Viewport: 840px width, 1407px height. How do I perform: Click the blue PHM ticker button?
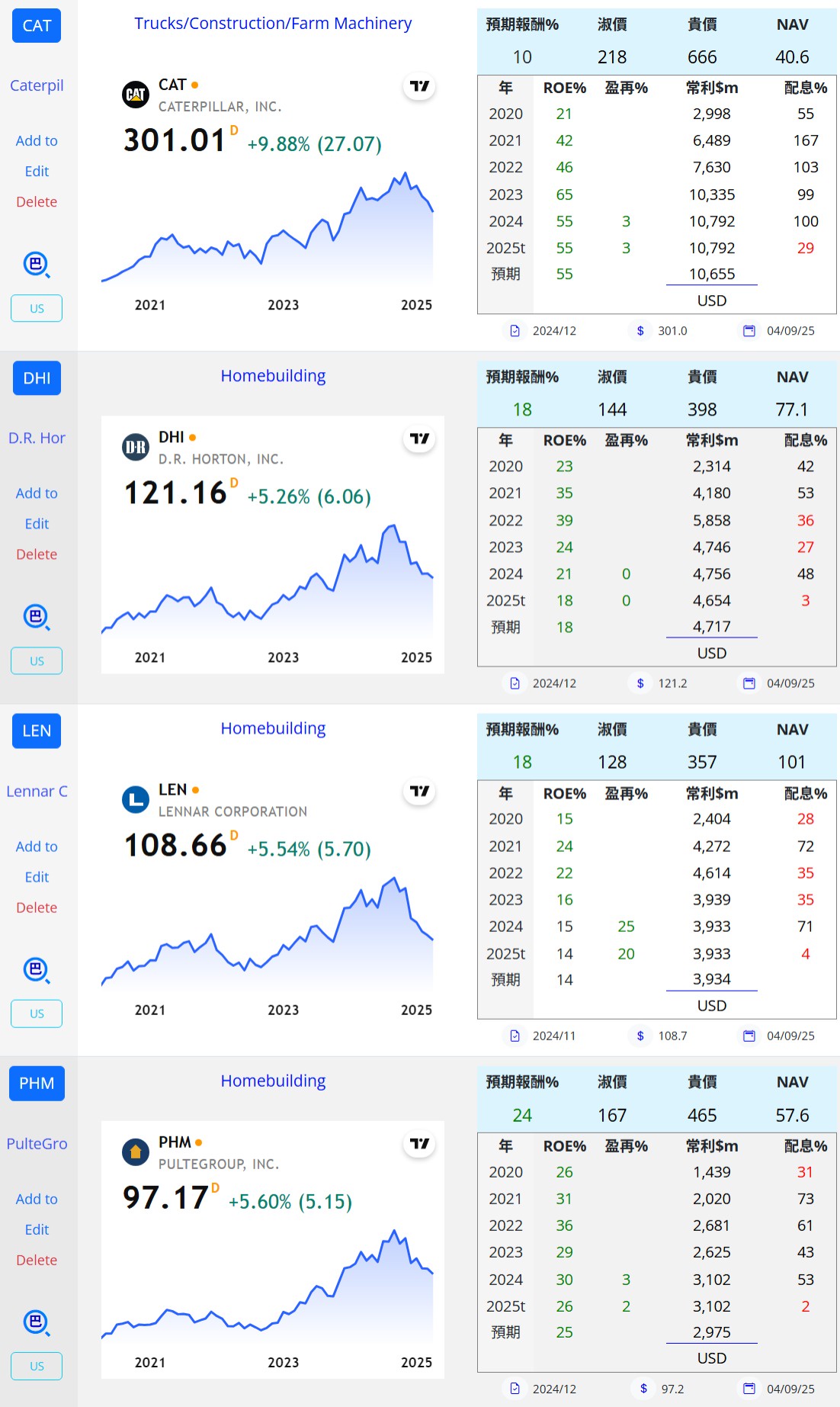click(x=37, y=1084)
